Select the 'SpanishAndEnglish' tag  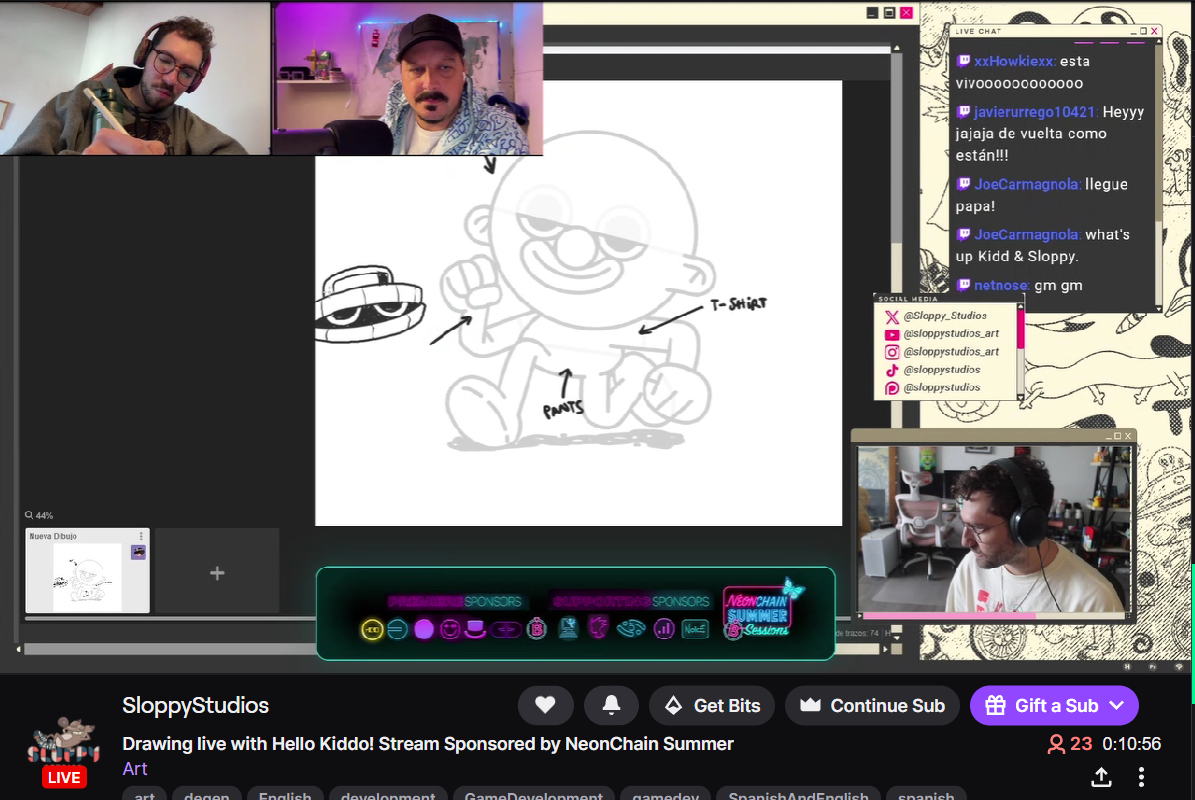pyautogui.click(x=798, y=795)
